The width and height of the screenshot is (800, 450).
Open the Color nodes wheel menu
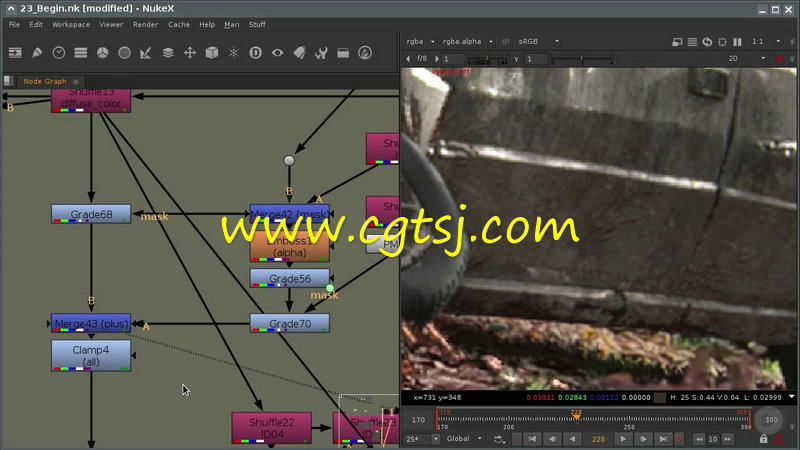point(103,53)
